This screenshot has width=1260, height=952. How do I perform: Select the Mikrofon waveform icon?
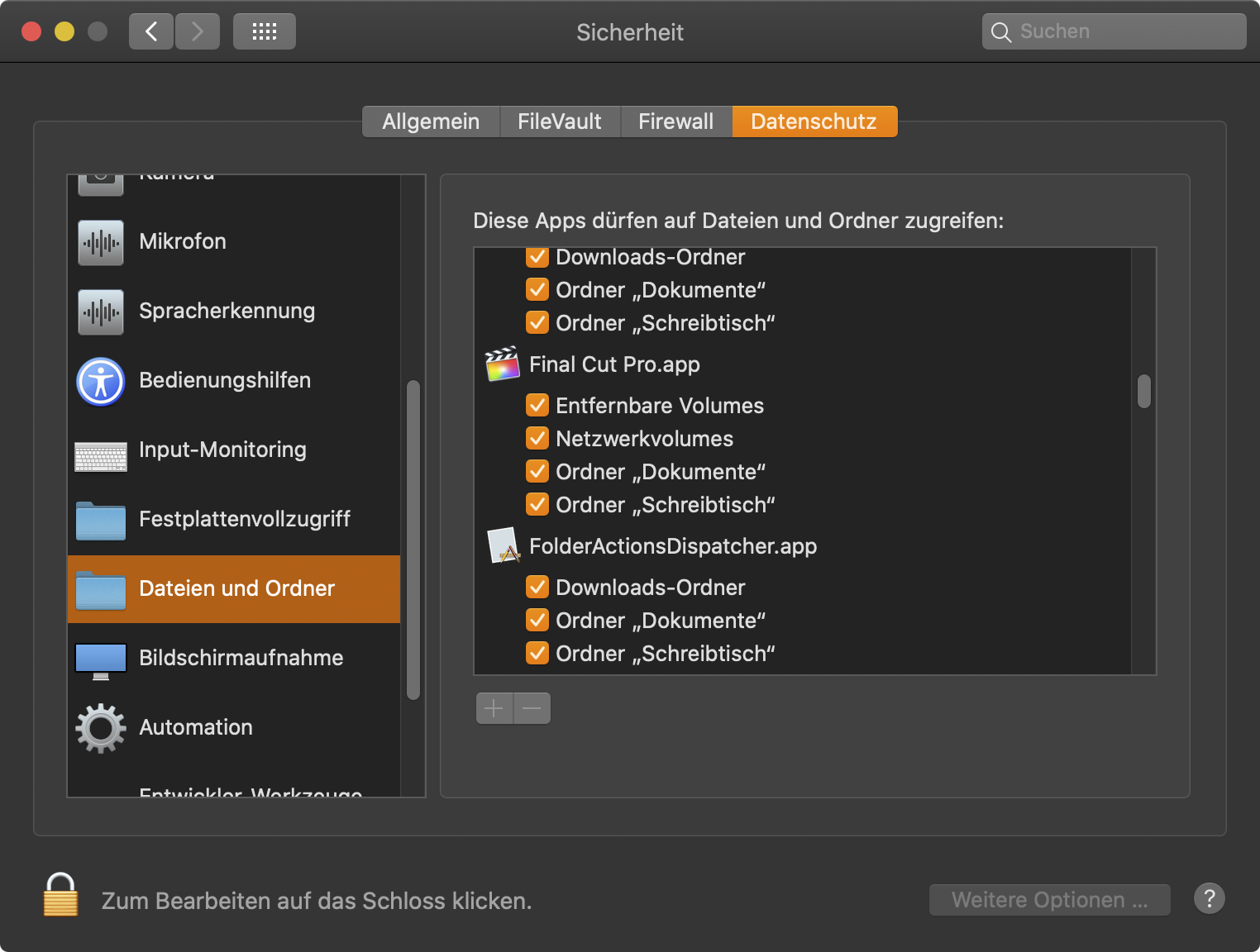(x=101, y=242)
